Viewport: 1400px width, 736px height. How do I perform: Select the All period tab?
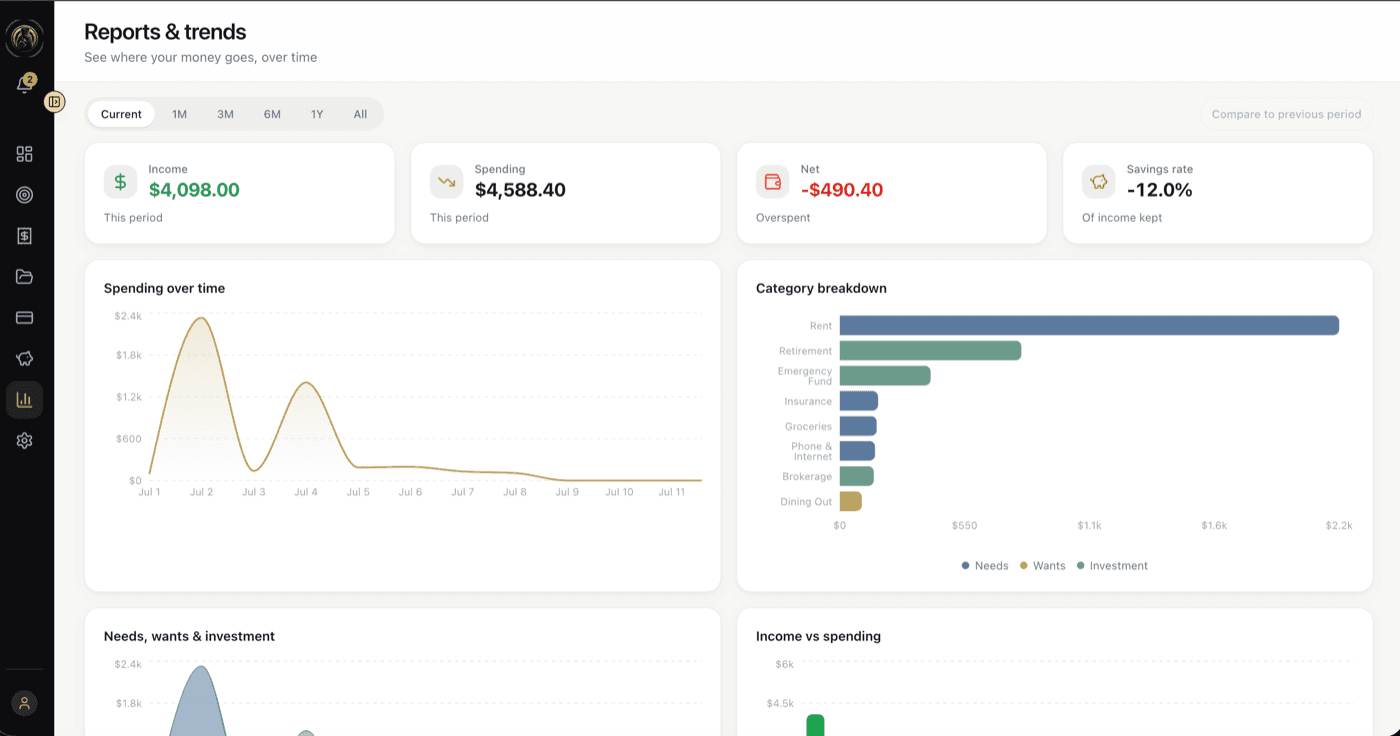pyautogui.click(x=360, y=114)
